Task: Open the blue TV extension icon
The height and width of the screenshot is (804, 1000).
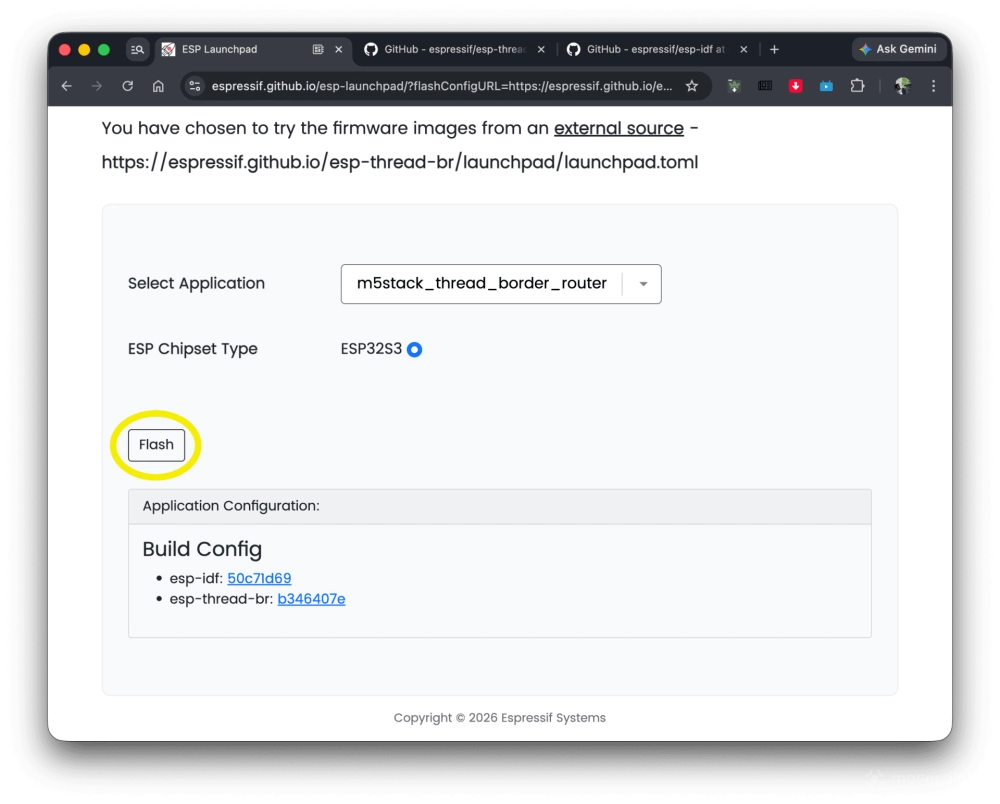Action: [x=826, y=85]
